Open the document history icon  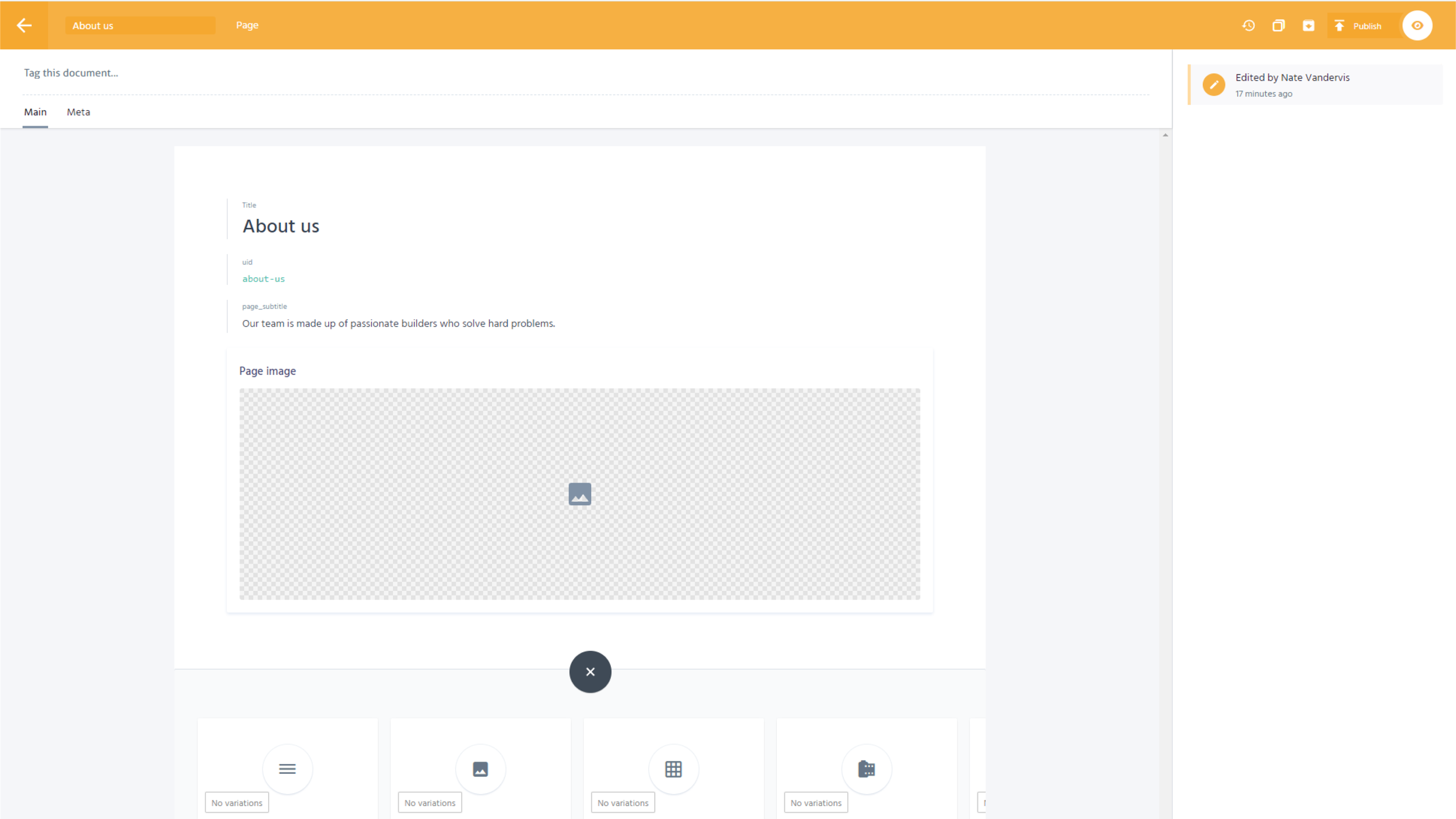click(1249, 25)
